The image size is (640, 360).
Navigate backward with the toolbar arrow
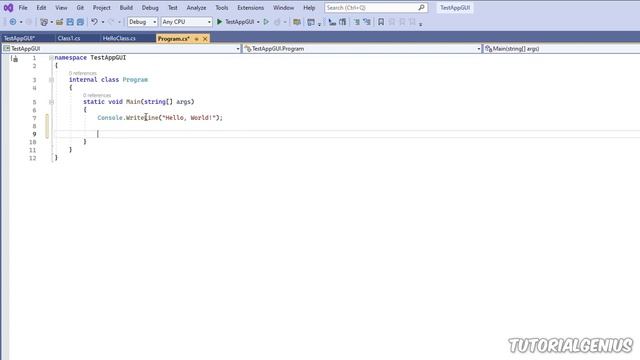click(13, 22)
